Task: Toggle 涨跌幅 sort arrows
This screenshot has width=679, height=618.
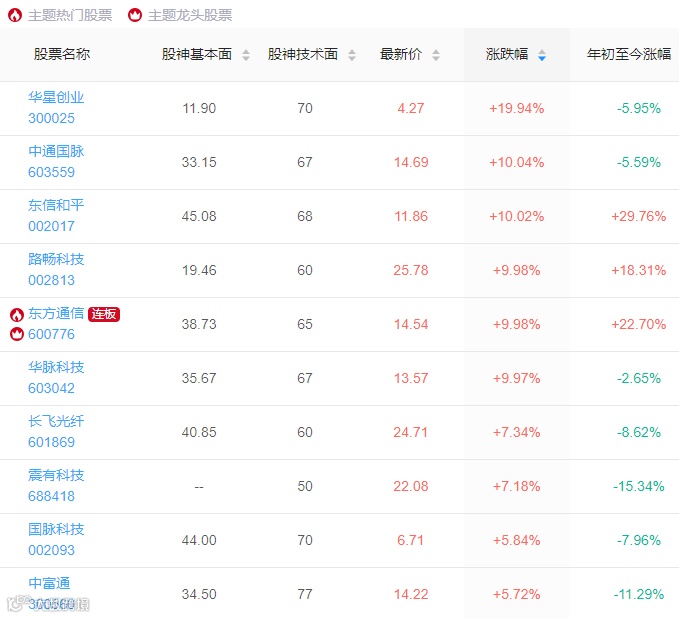Action: [542, 55]
